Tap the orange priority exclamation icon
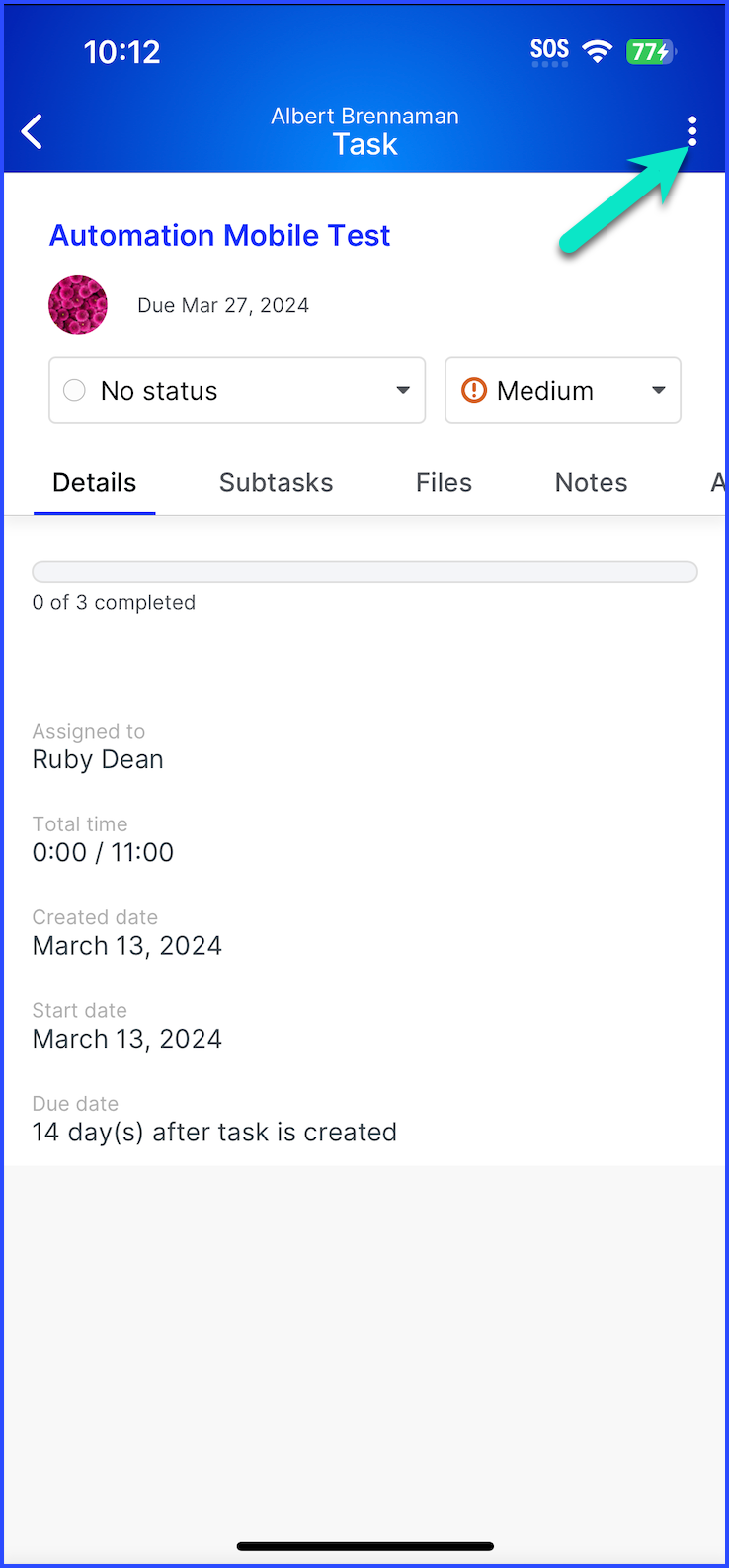Image resolution: width=729 pixels, height=1568 pixels. 474,391
